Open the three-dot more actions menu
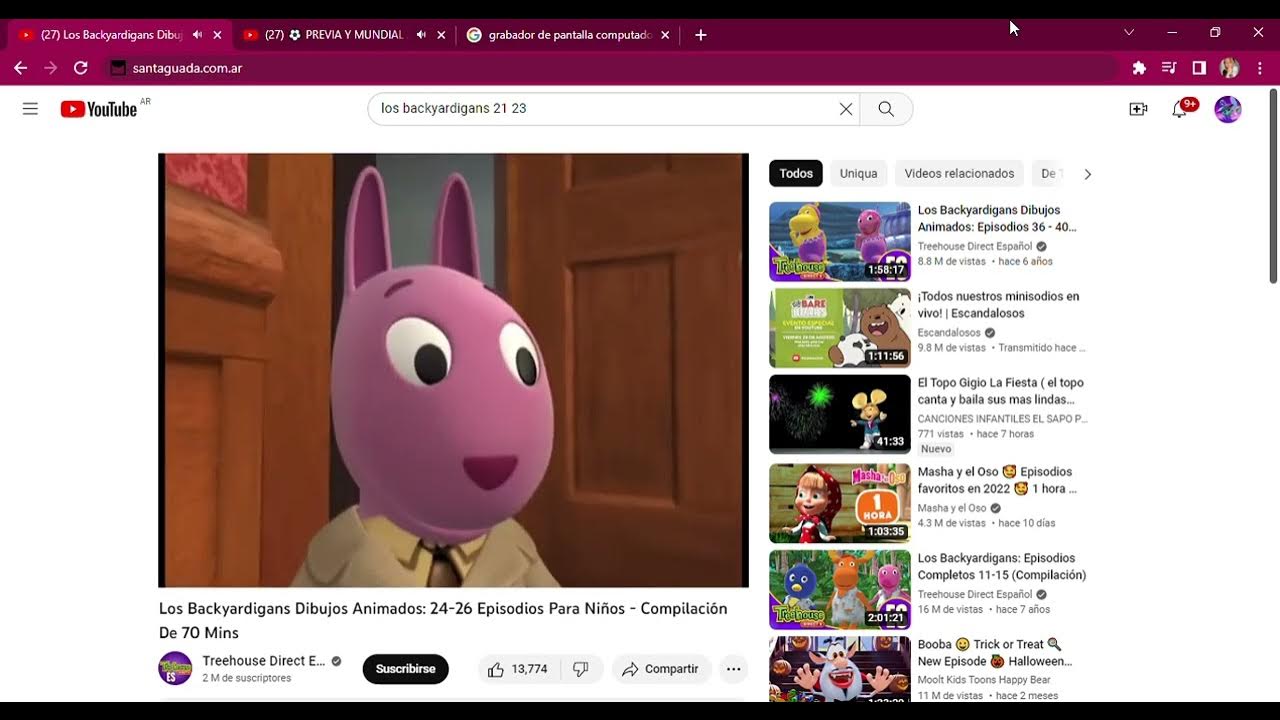The image size is (1280, 720). click(733, 669)
